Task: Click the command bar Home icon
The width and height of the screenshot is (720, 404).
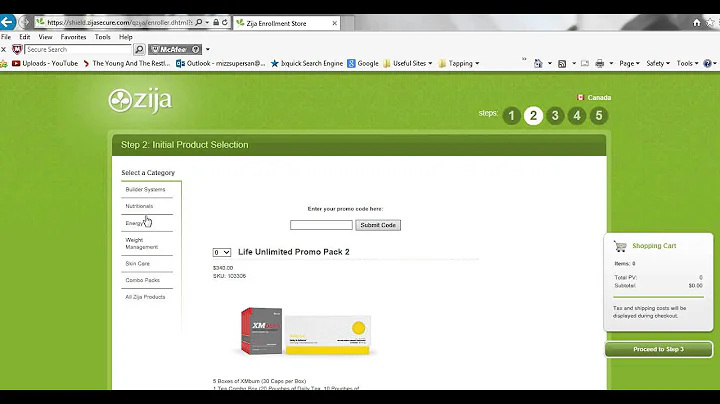Action: 538,63
